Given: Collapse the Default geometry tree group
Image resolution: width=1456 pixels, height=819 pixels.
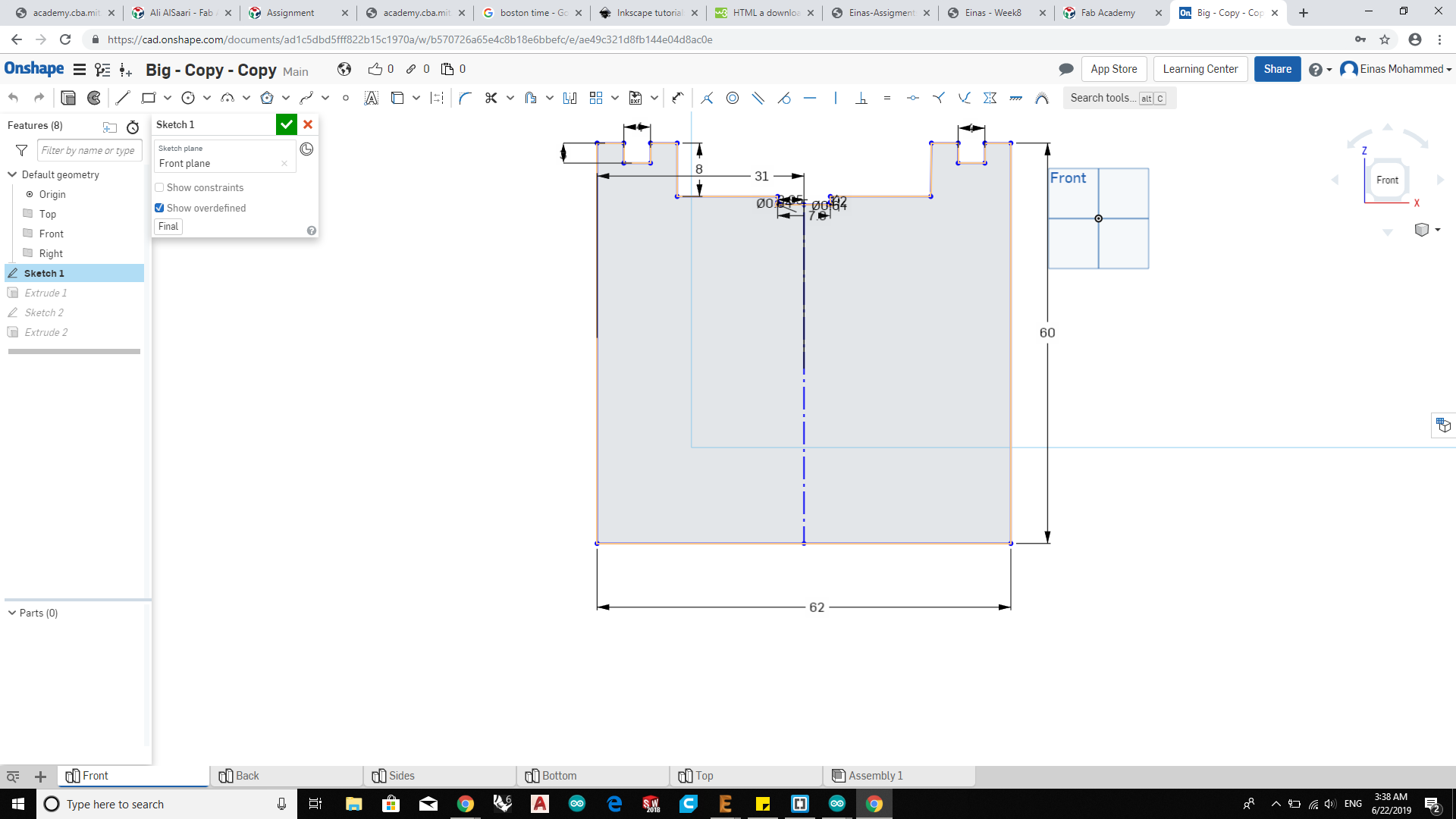Looking at the screenshot, I should click(12, 174).
